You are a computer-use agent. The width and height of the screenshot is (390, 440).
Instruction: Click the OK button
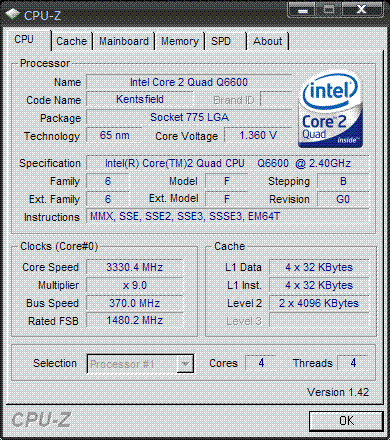coord(346,421)
